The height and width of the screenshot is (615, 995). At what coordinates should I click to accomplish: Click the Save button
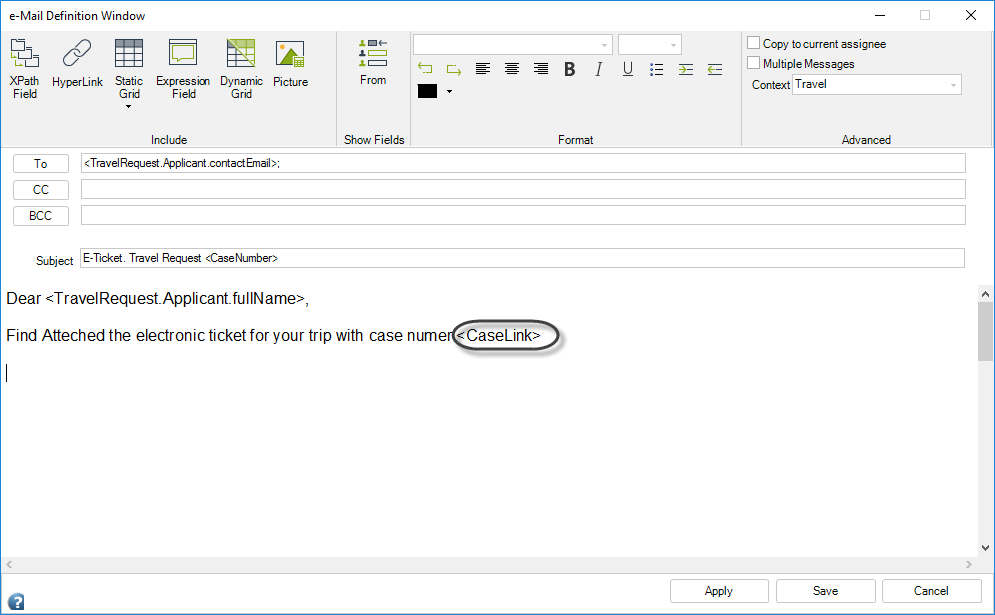point(826,591)
